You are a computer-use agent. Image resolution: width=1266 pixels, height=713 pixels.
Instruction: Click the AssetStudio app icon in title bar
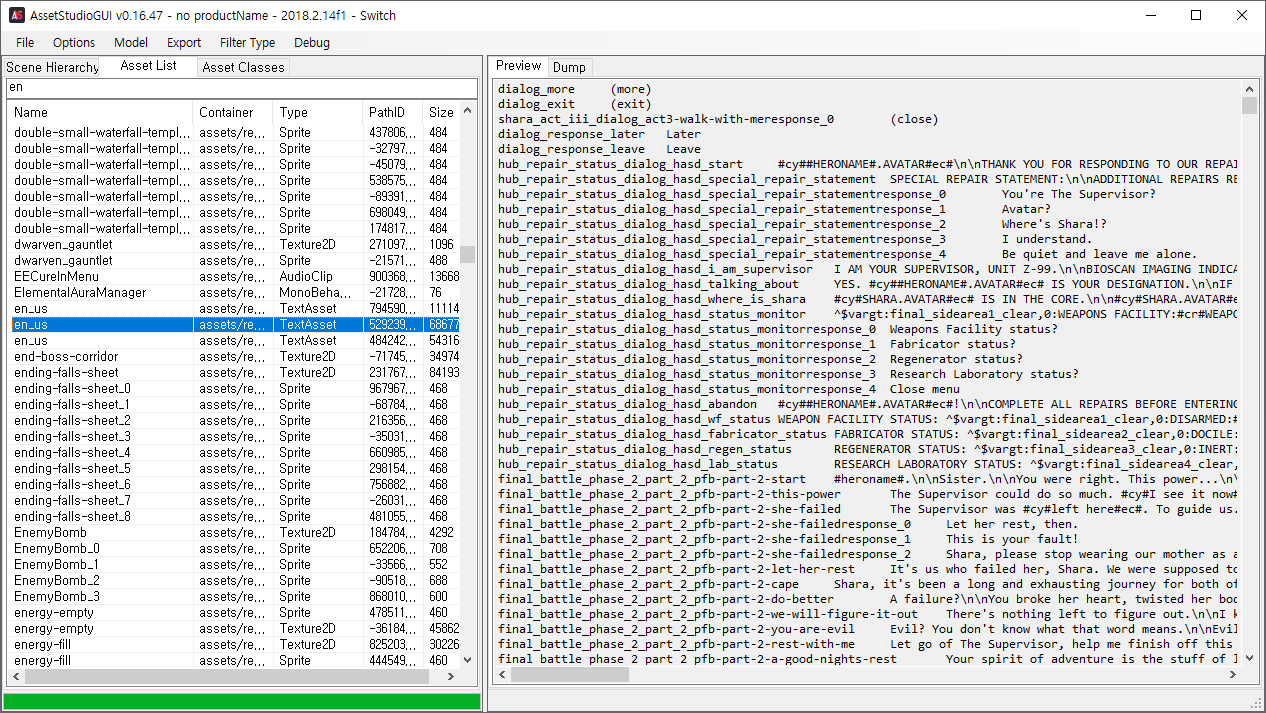coord(17,16)
